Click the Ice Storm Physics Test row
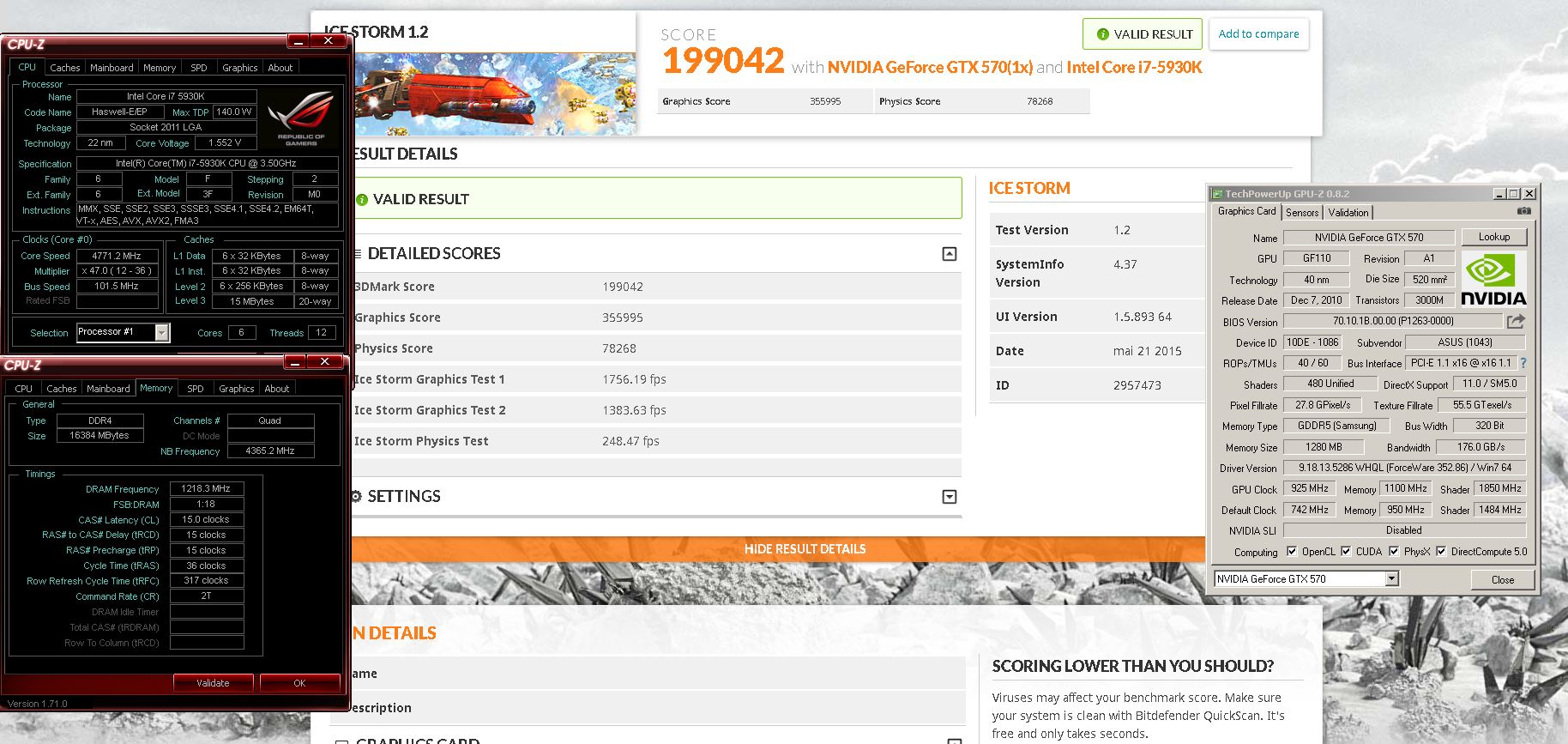The height and width of the screenshot is (744, 1568). (656, 441)
